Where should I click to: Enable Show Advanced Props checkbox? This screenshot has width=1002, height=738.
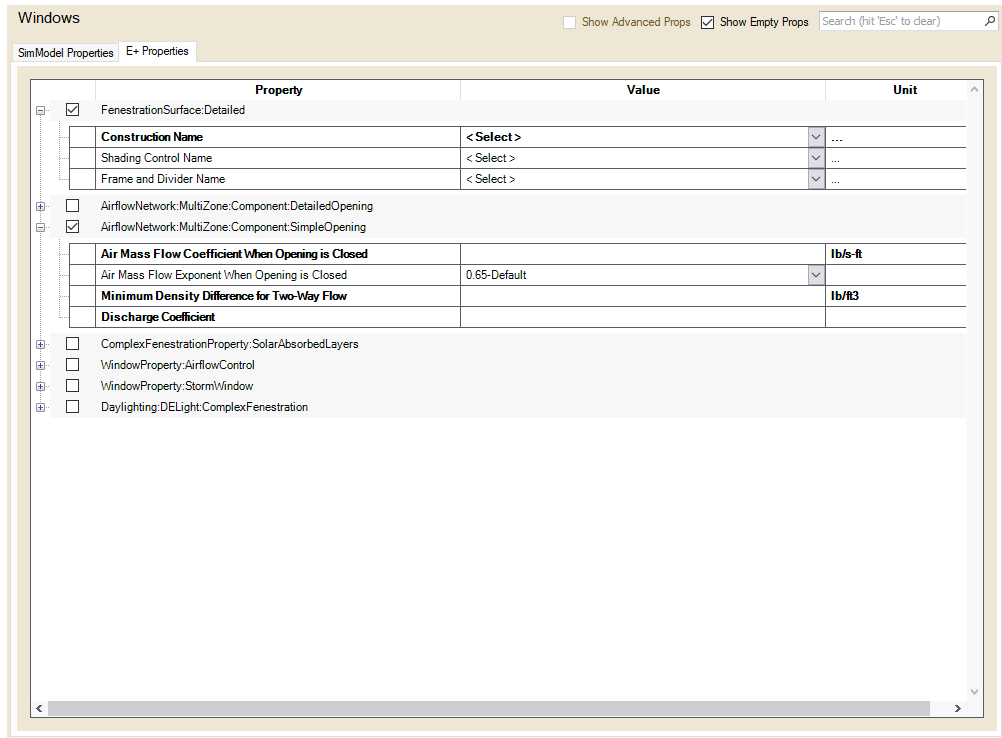point(569,22)
